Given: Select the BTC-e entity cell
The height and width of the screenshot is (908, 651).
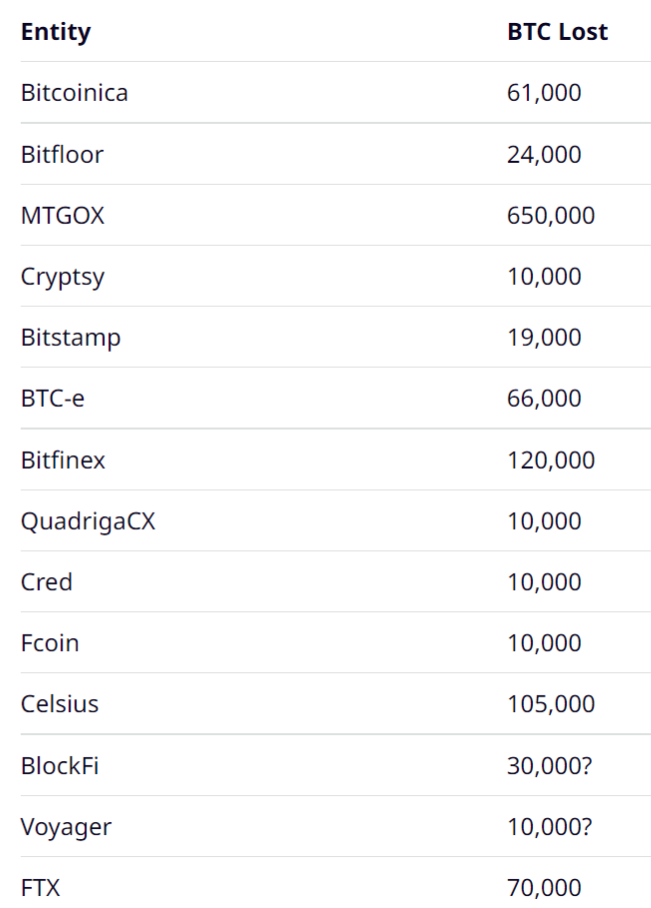Looking at the screenshot, I should [x=53, y=398].
